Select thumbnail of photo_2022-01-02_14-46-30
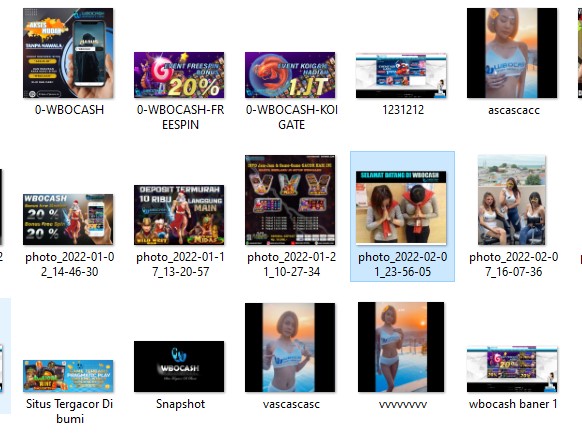 click(x=68, y=219)
